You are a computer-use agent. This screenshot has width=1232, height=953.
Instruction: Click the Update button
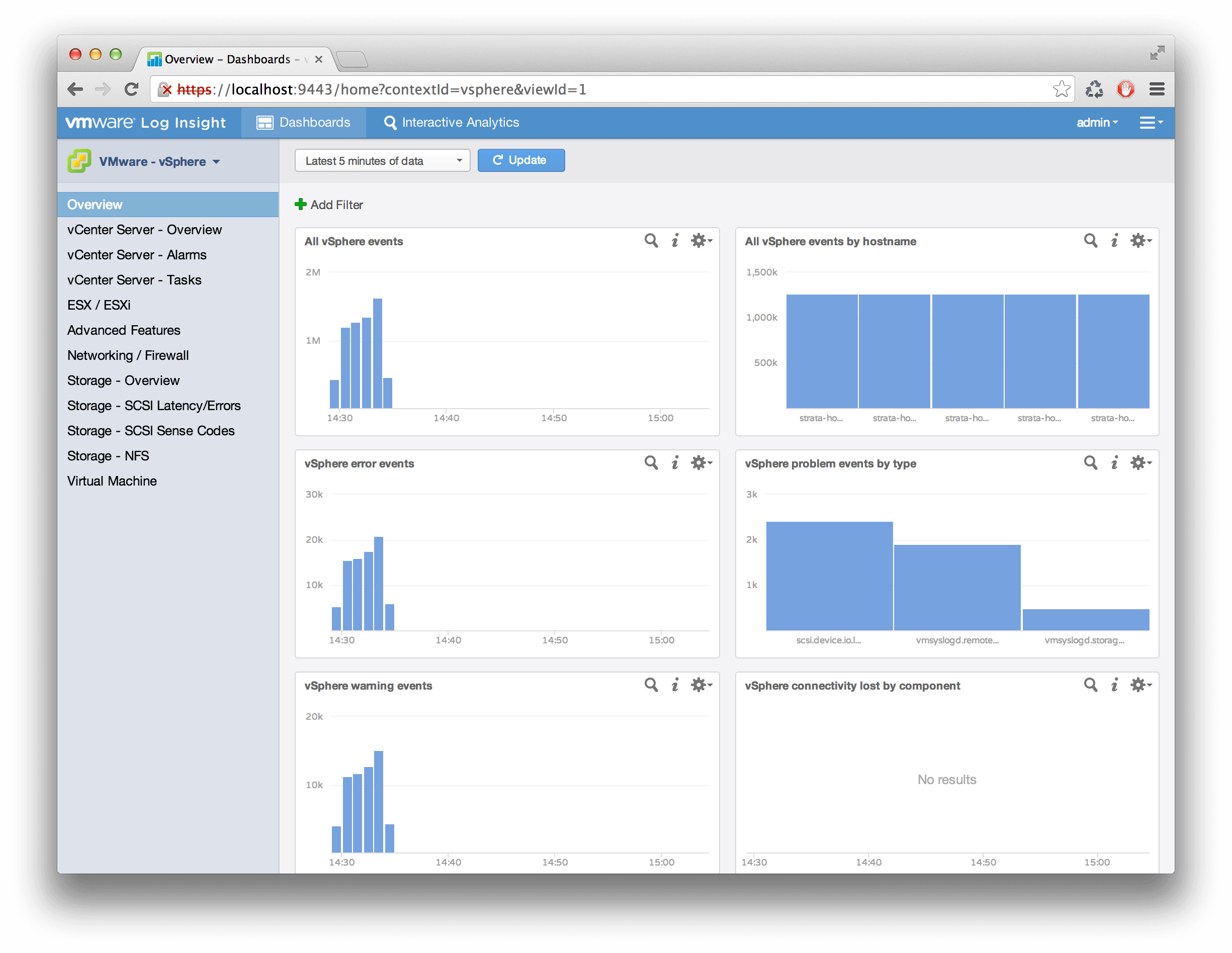[520, 160]
